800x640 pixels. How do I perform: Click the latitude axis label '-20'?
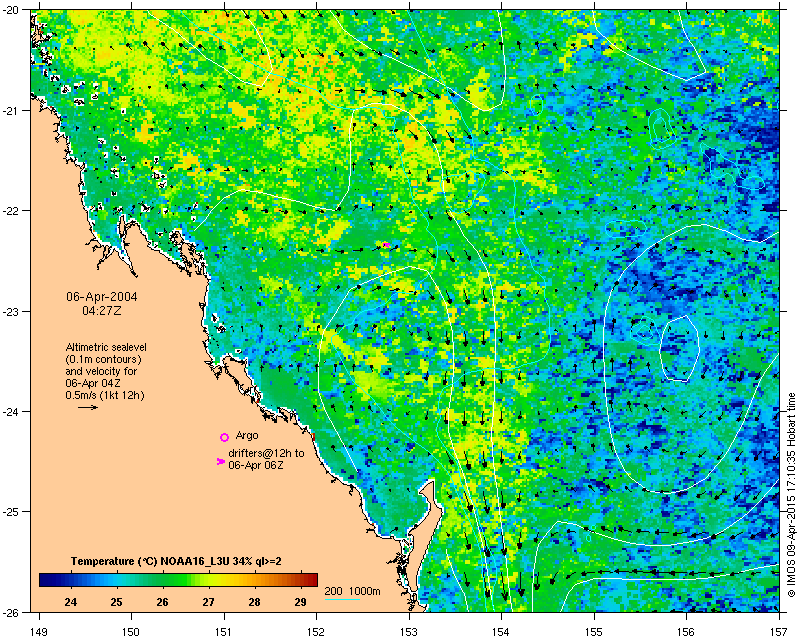pos(11,10)
